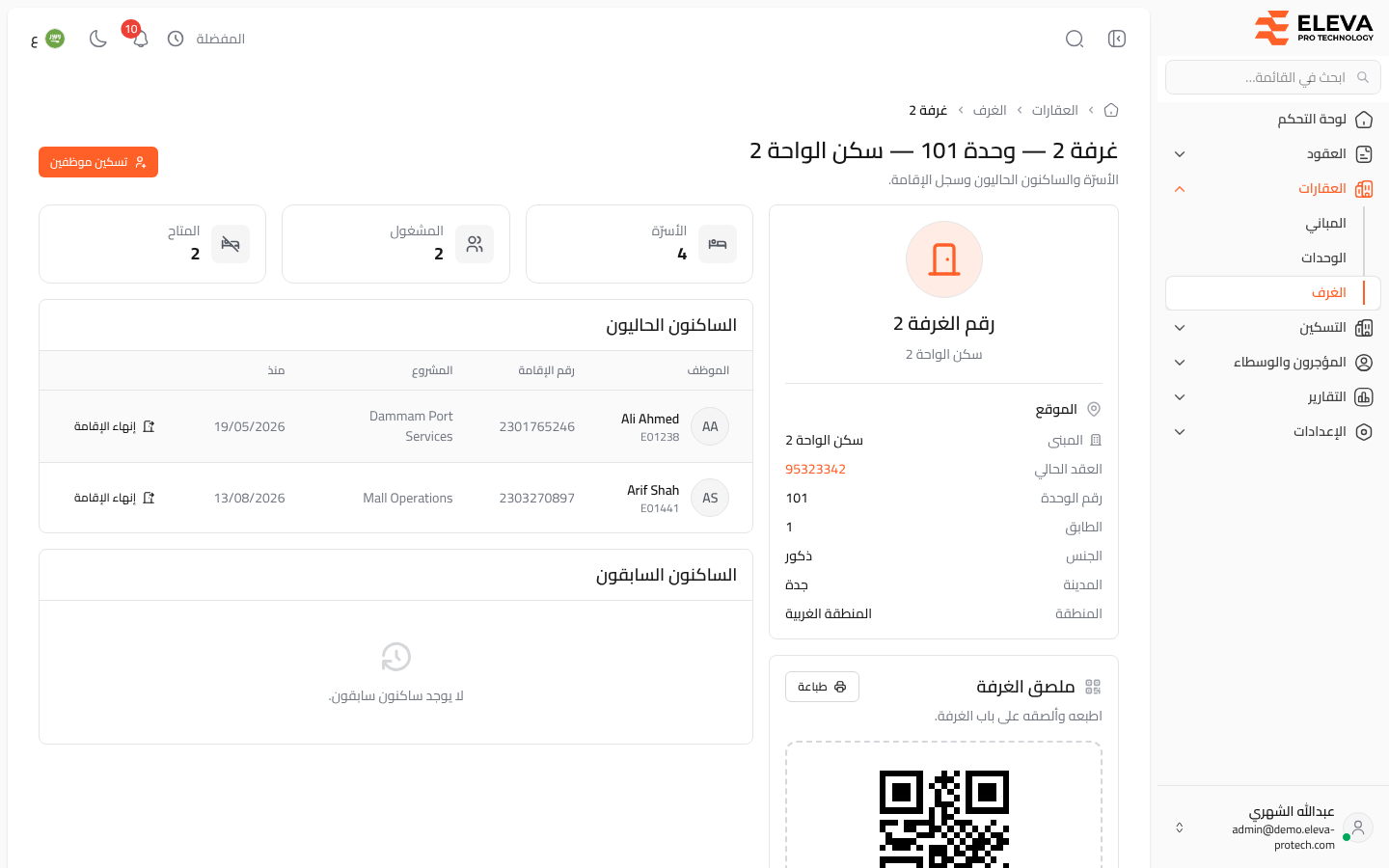
Task: Expand the الإعدادات menu chevron
Action: 1180,432
